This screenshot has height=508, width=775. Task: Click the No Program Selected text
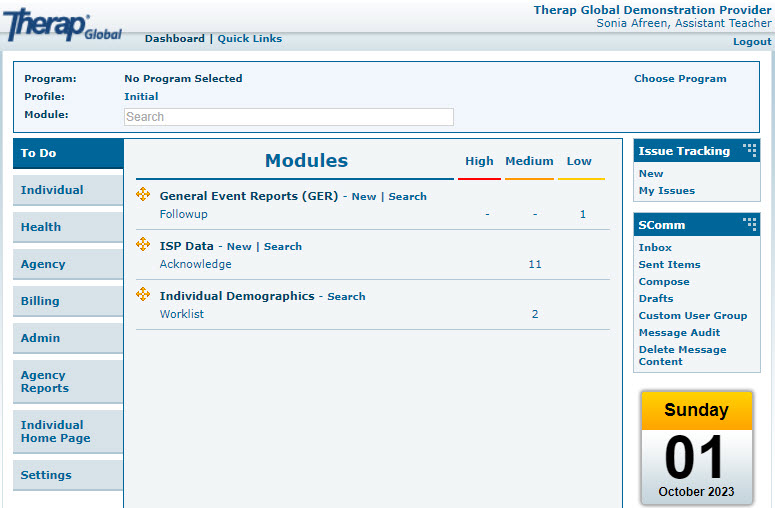[183, 79]
